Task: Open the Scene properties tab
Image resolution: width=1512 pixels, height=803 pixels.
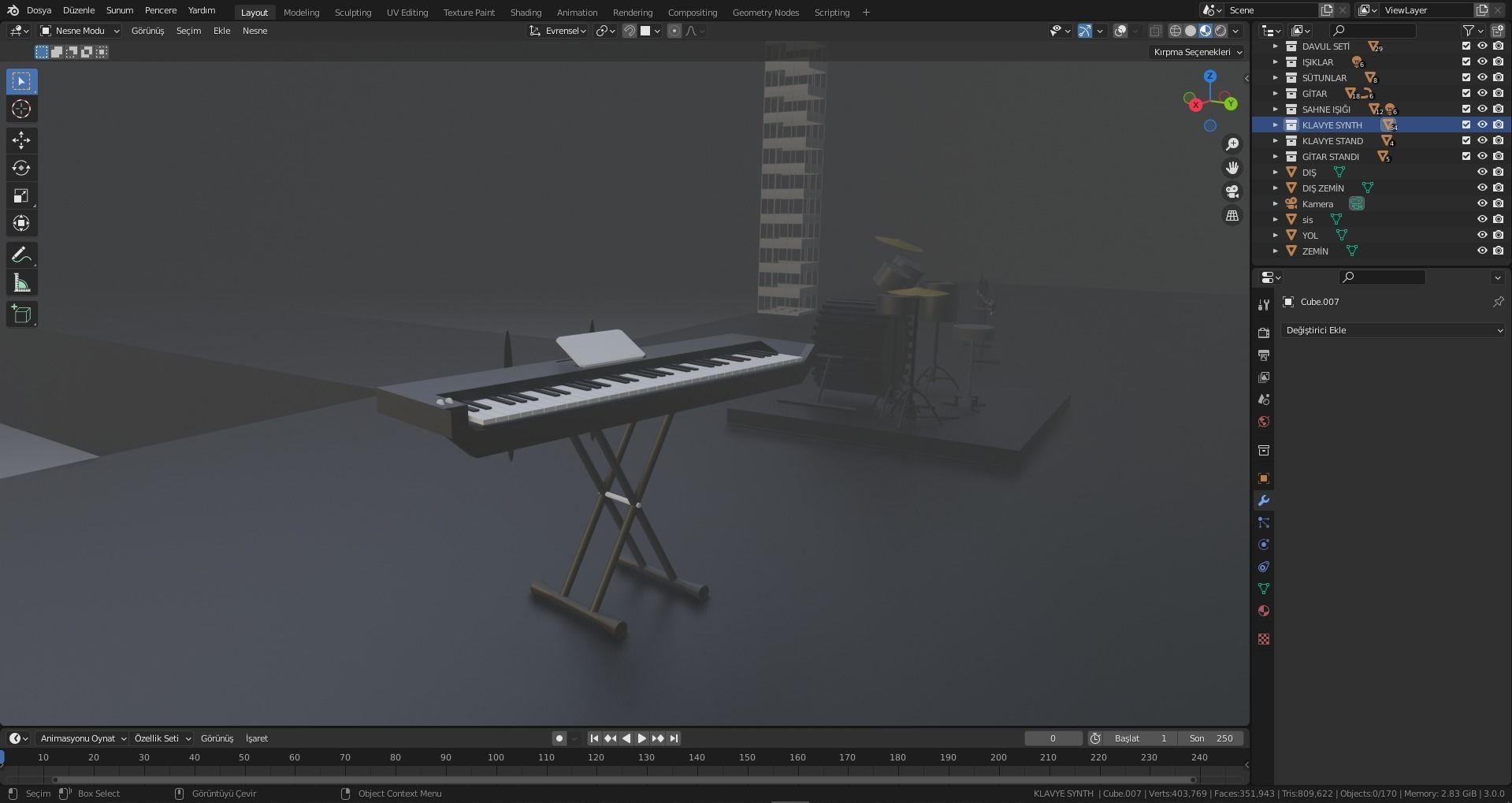Action: pyautogui.click(x=1264, y=400)
